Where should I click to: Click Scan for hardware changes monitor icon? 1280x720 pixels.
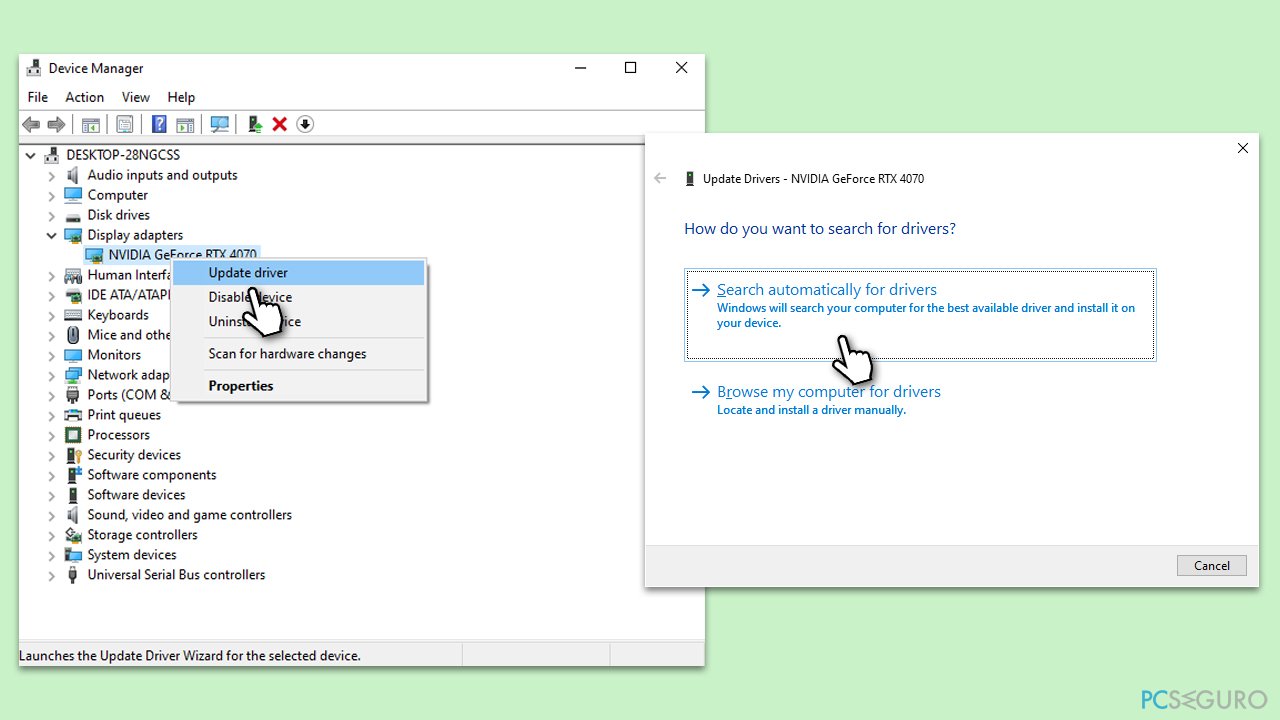tap(220, 124)
